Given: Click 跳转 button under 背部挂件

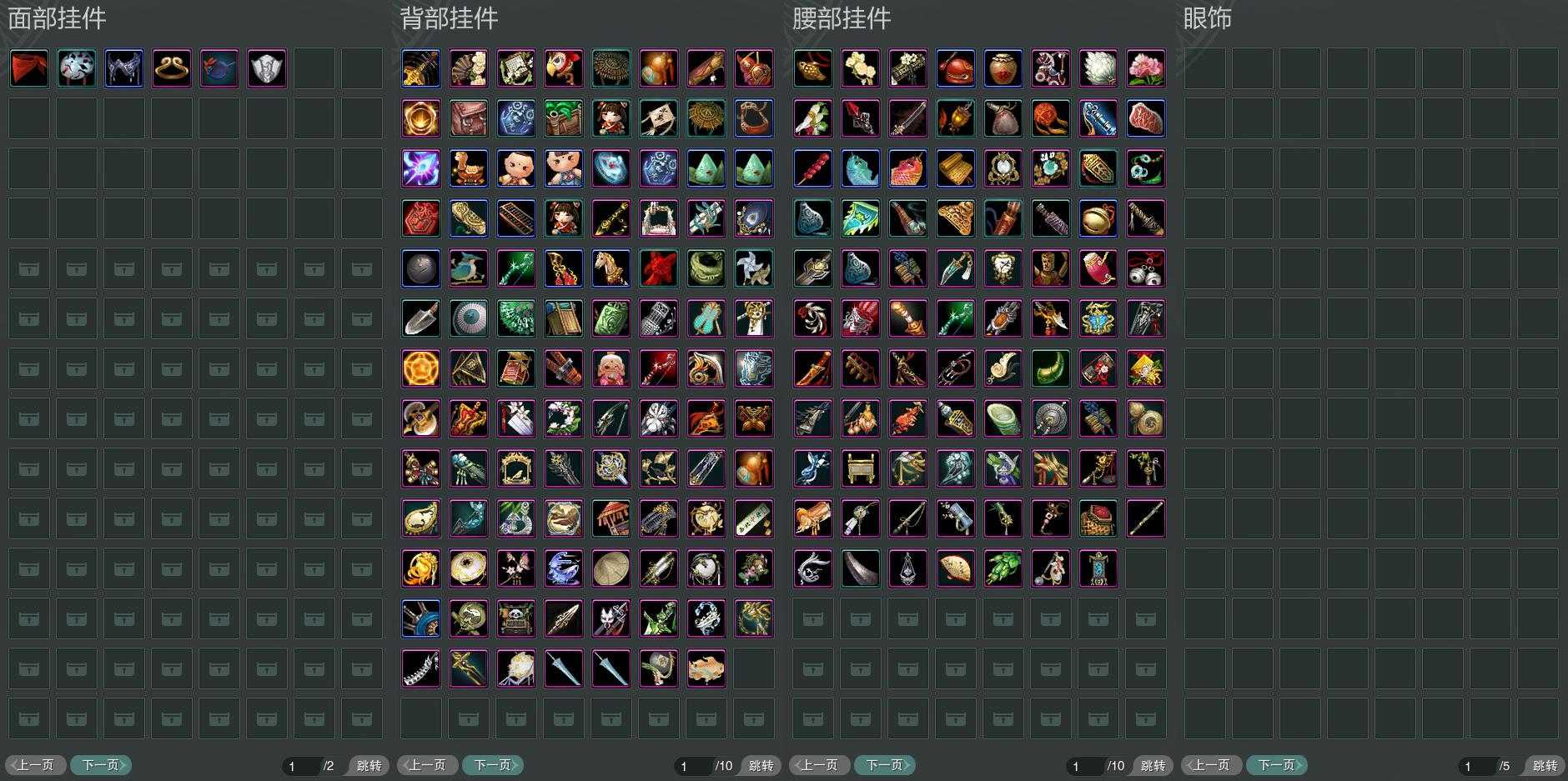Looking at the screenshot, I should 761,765.
